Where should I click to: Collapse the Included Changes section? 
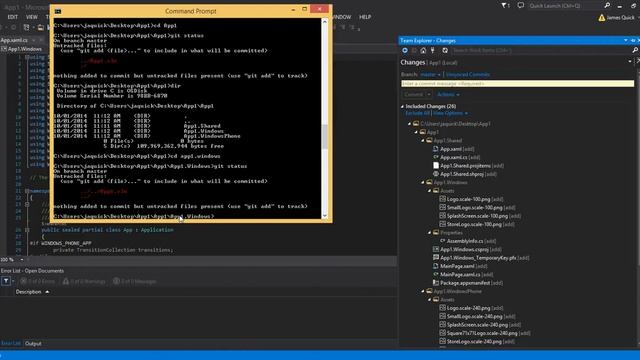(402, 107)
